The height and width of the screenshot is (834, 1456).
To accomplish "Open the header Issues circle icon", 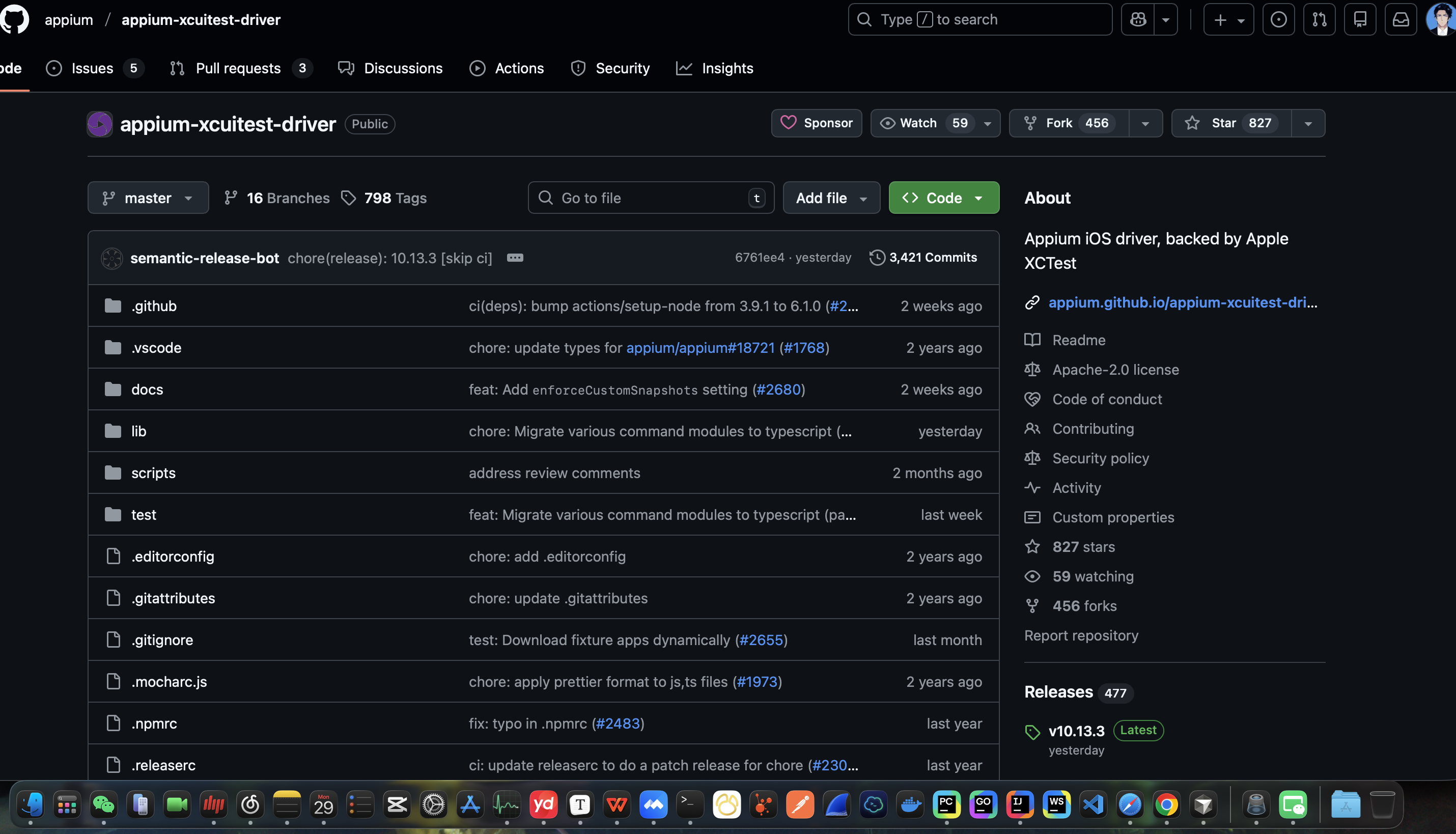I will pos(1278,19).
